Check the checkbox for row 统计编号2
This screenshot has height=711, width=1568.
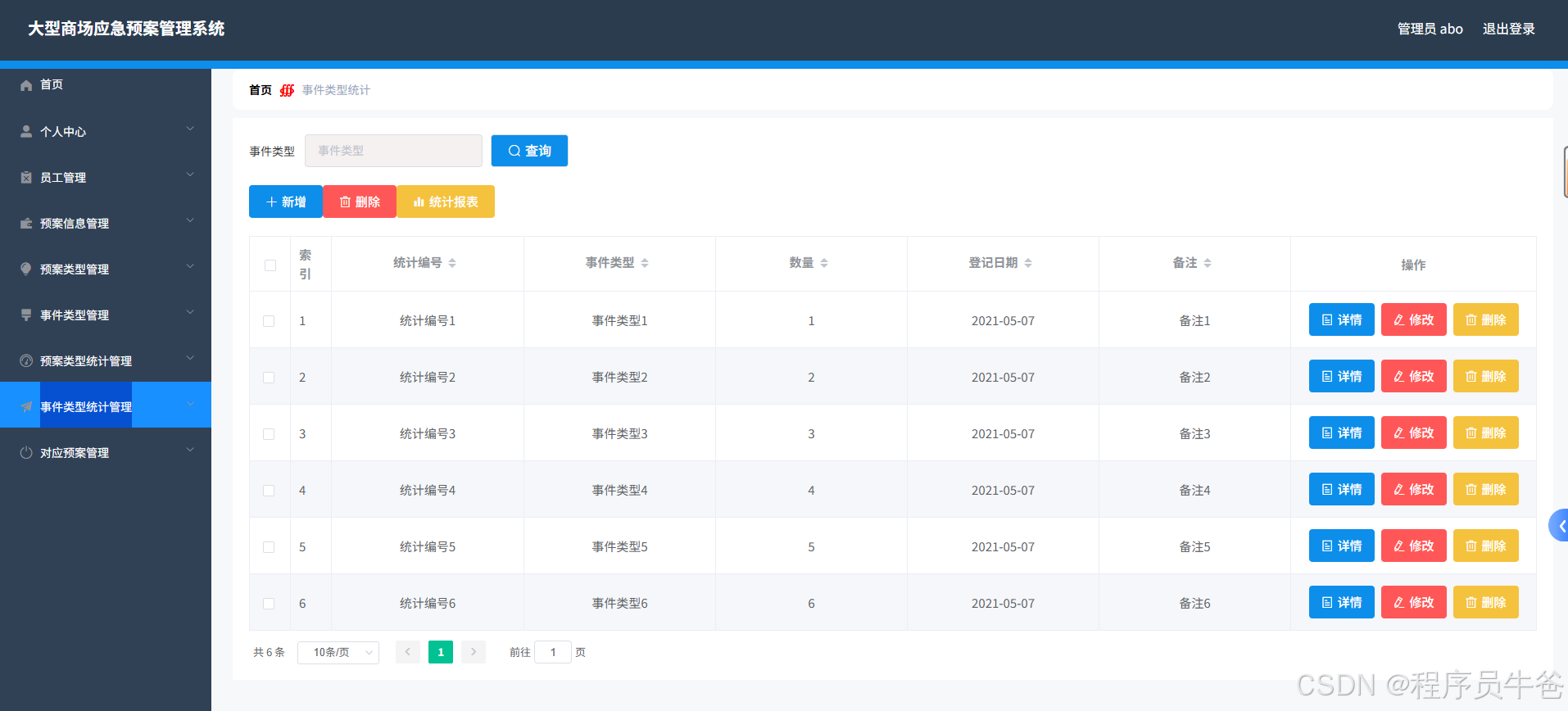269,378
